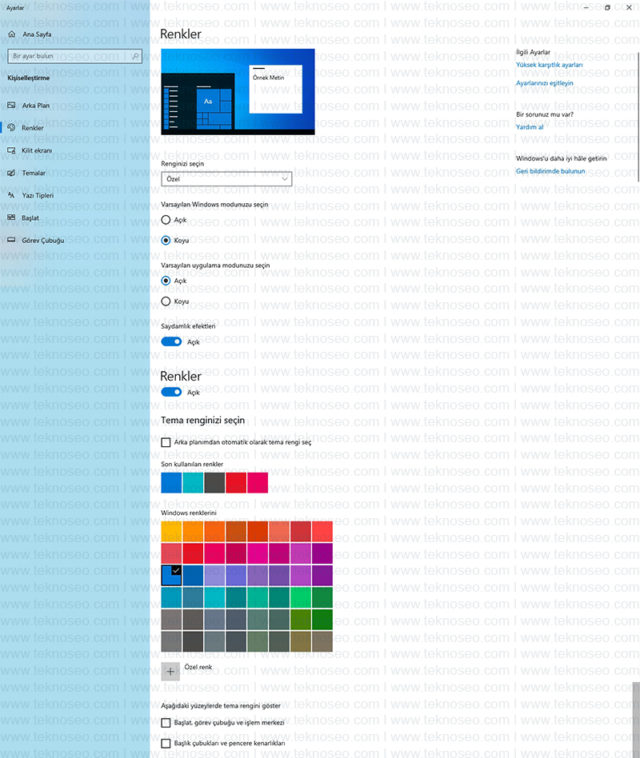Select bright green Windows color swatch
640x758 pixels.
point(301,598)
